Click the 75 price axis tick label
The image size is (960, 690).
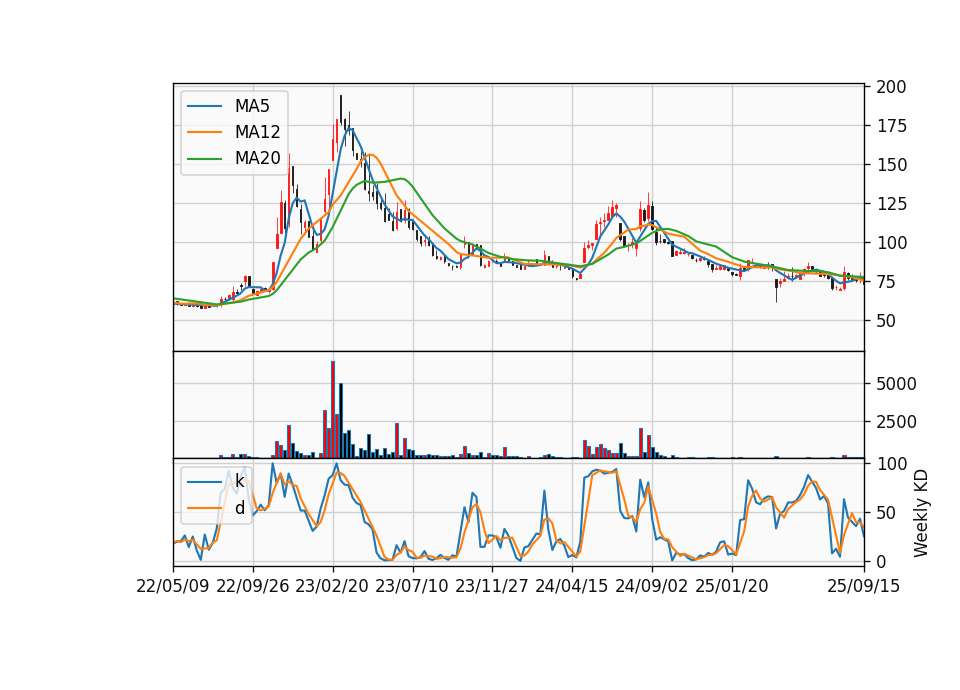point(886,282)
